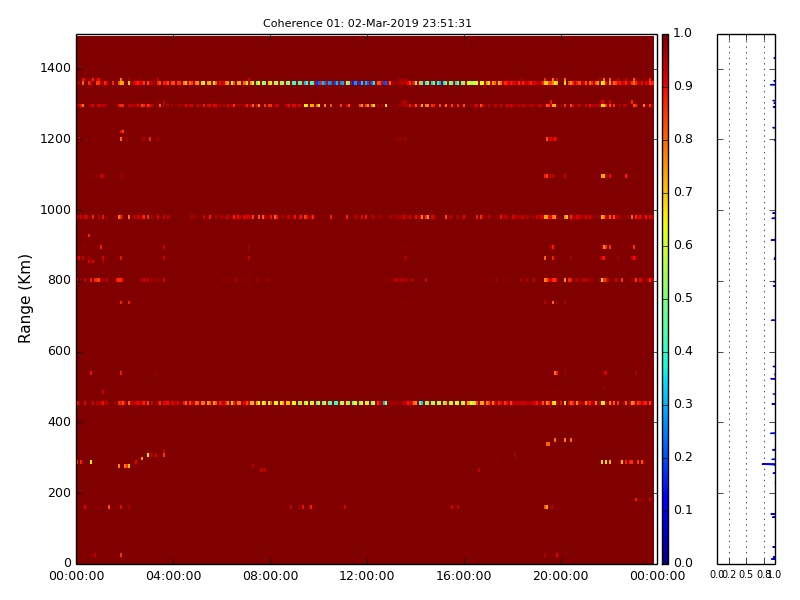This screenshot has height=600, width=800.
Task: Click the 20:00:00 time axis label
Action: pyautogui.click(x=561, y=576)
